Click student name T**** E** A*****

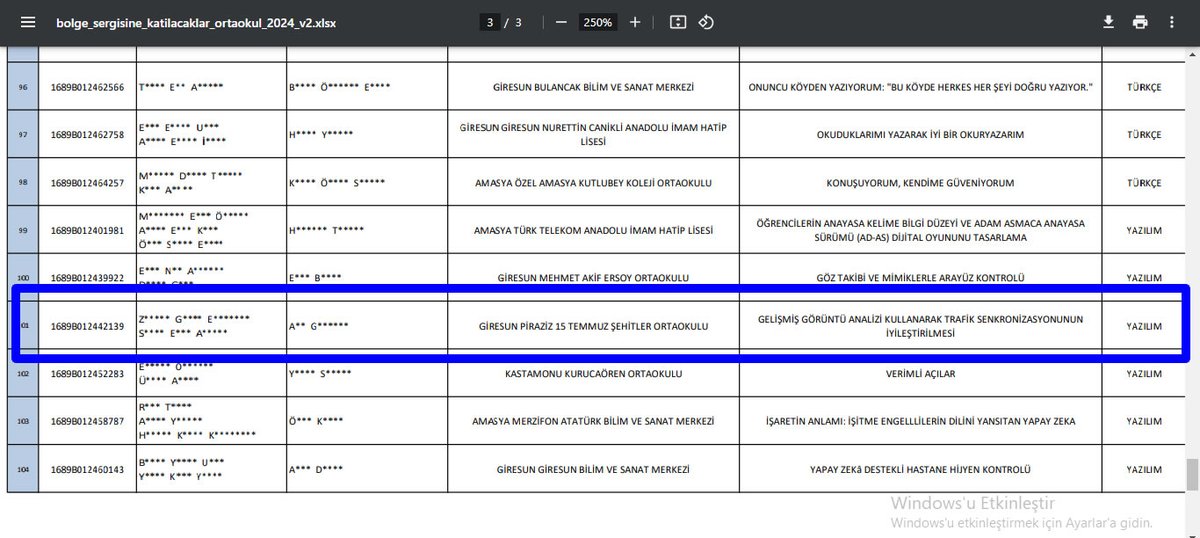180,87
